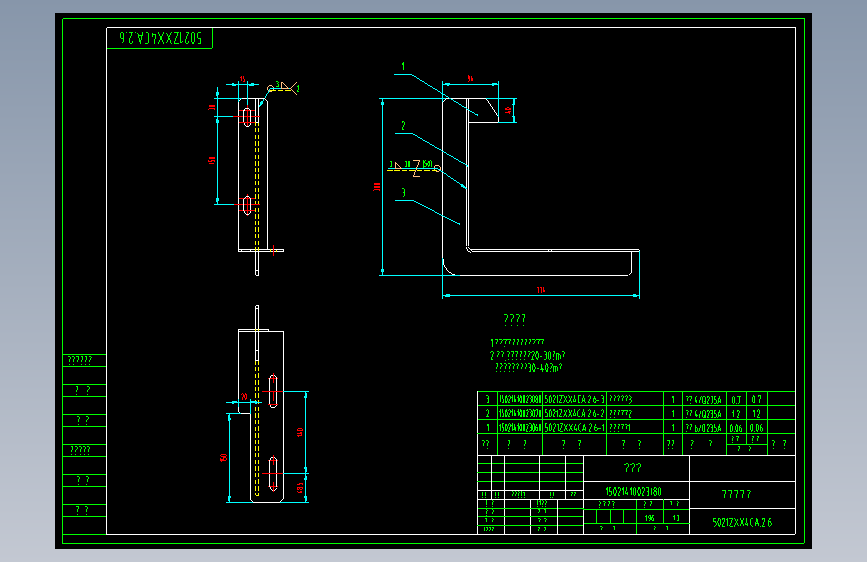Pick parts list entry 5021ZXX4CA.2.6-3

point(574,399)
